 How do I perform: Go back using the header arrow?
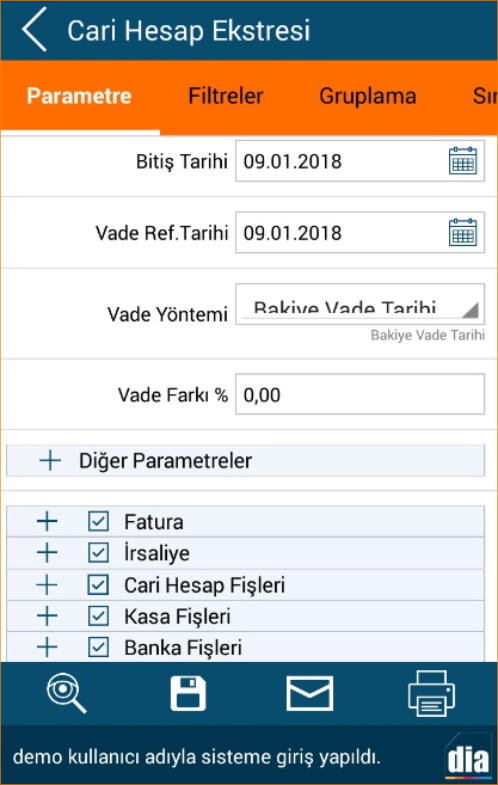34,30
